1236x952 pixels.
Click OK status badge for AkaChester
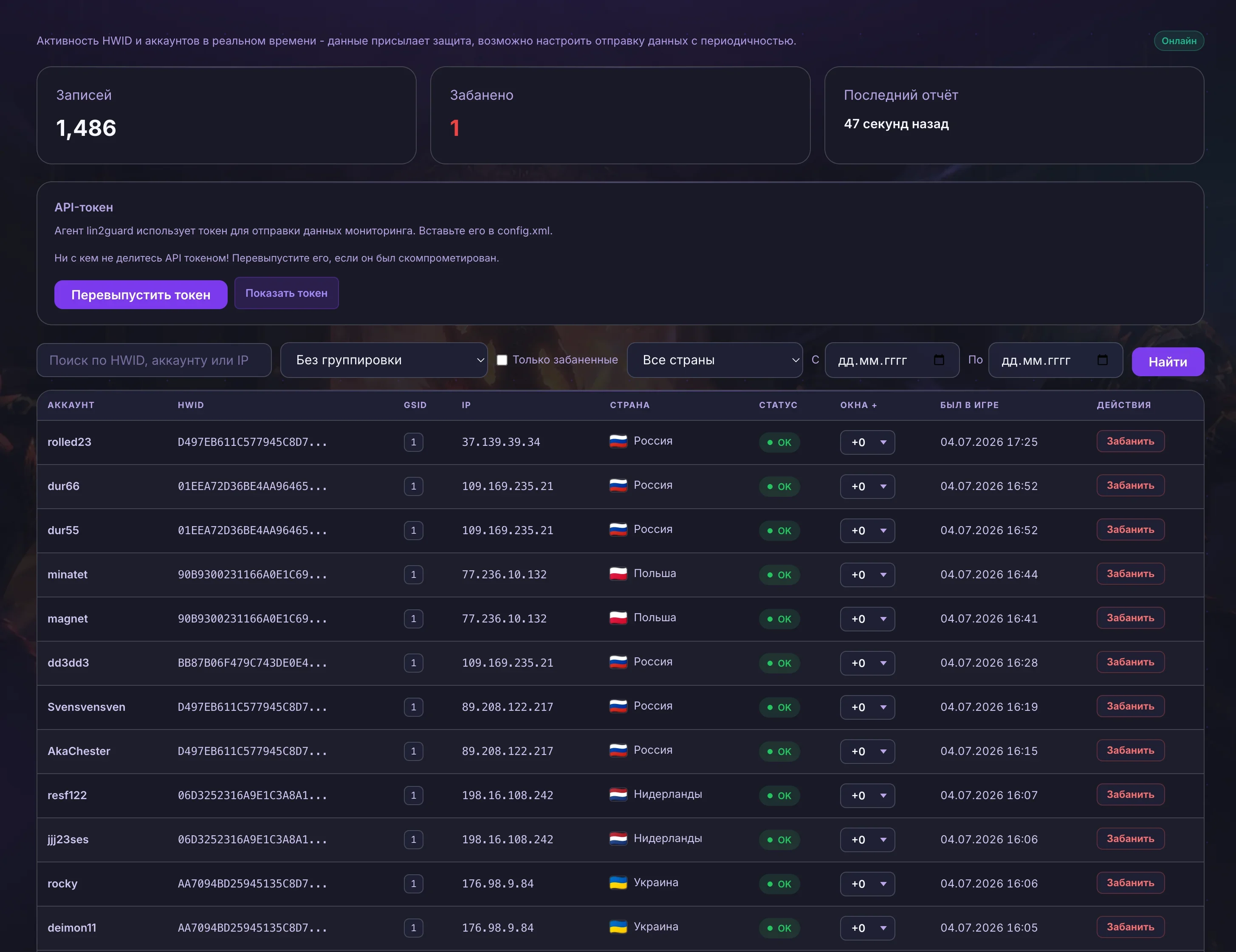tap(779, 751)
